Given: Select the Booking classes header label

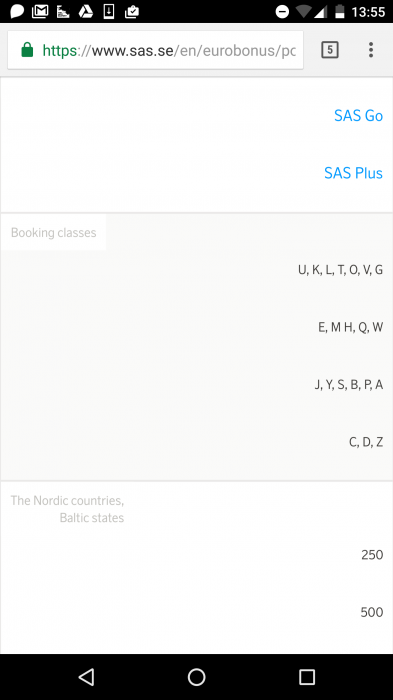Looking at the screenshot, I should coord(54,233).
